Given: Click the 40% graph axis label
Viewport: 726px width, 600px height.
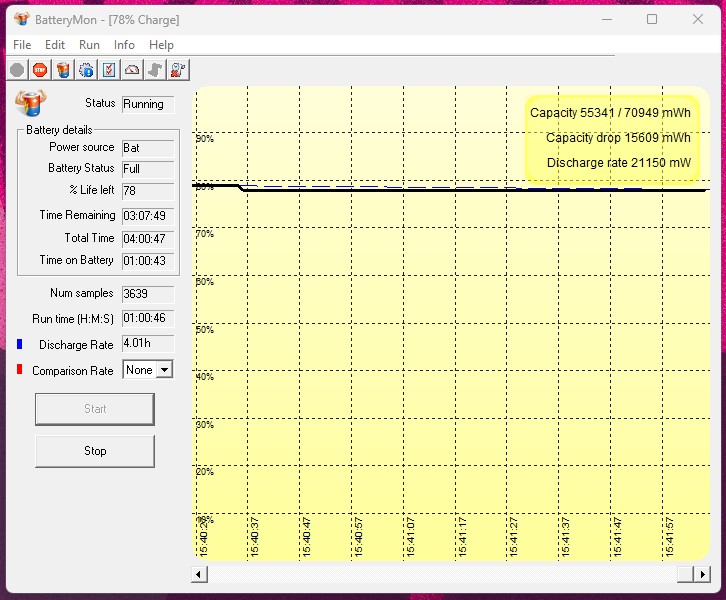Looking at the screenshot, I should (x=204, y=377).
